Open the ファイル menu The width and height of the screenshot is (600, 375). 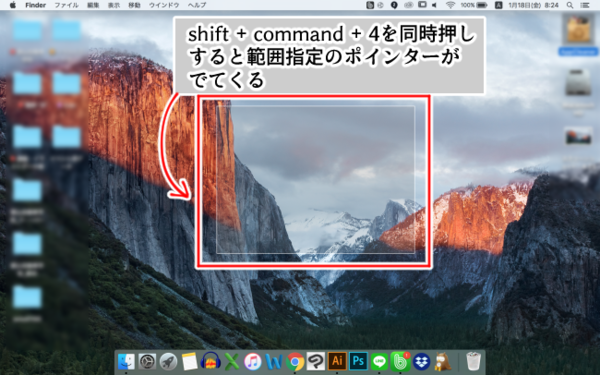(x=66, y=5)
